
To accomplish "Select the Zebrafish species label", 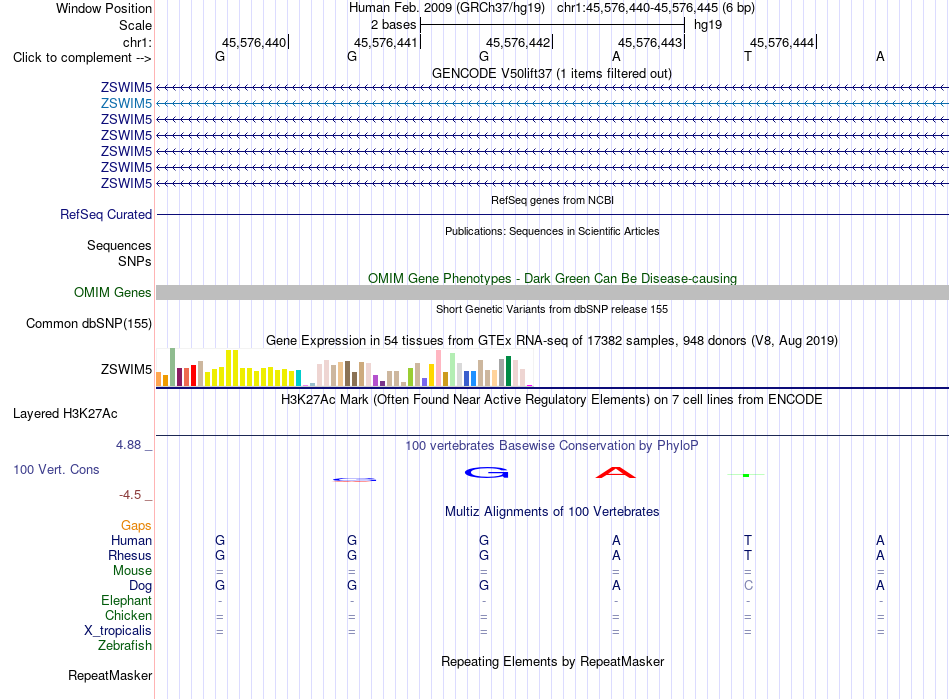I will coord(125,646).
